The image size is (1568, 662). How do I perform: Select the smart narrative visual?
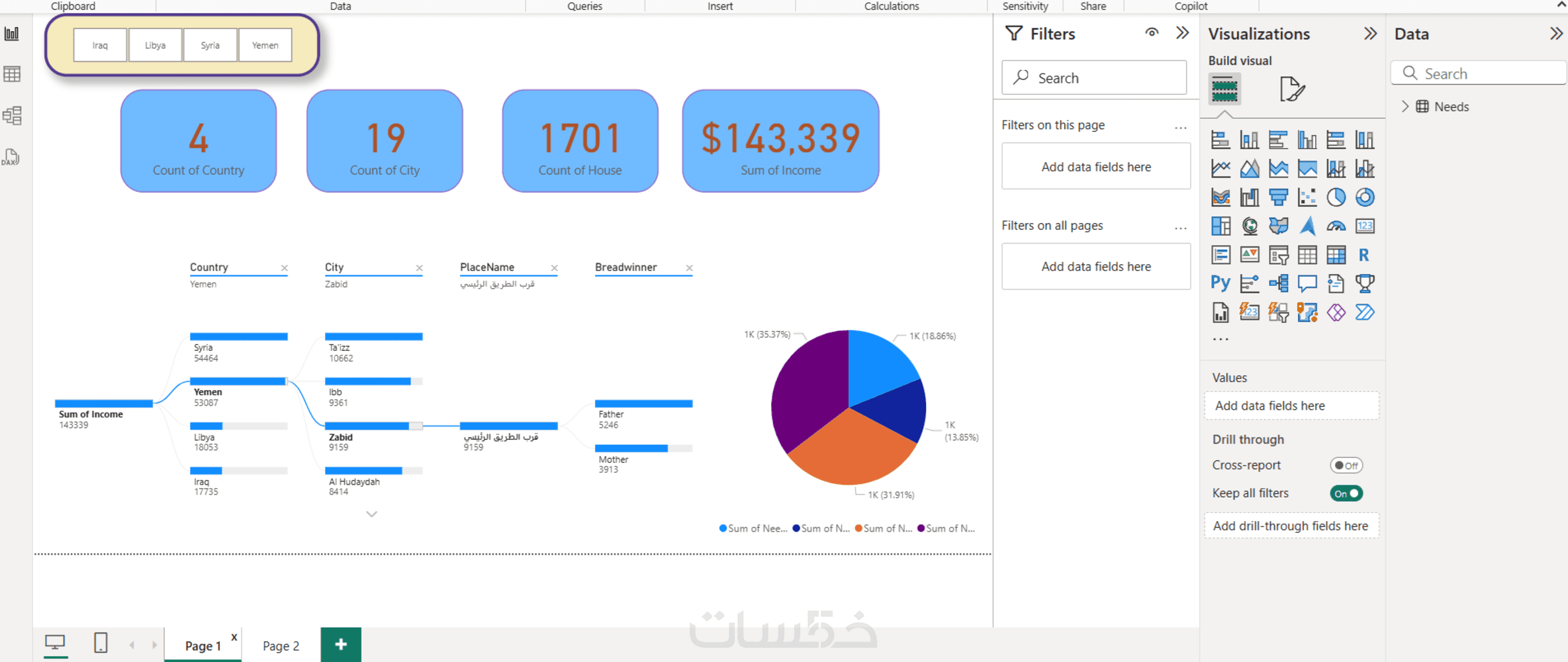(x=1336, y=283)
